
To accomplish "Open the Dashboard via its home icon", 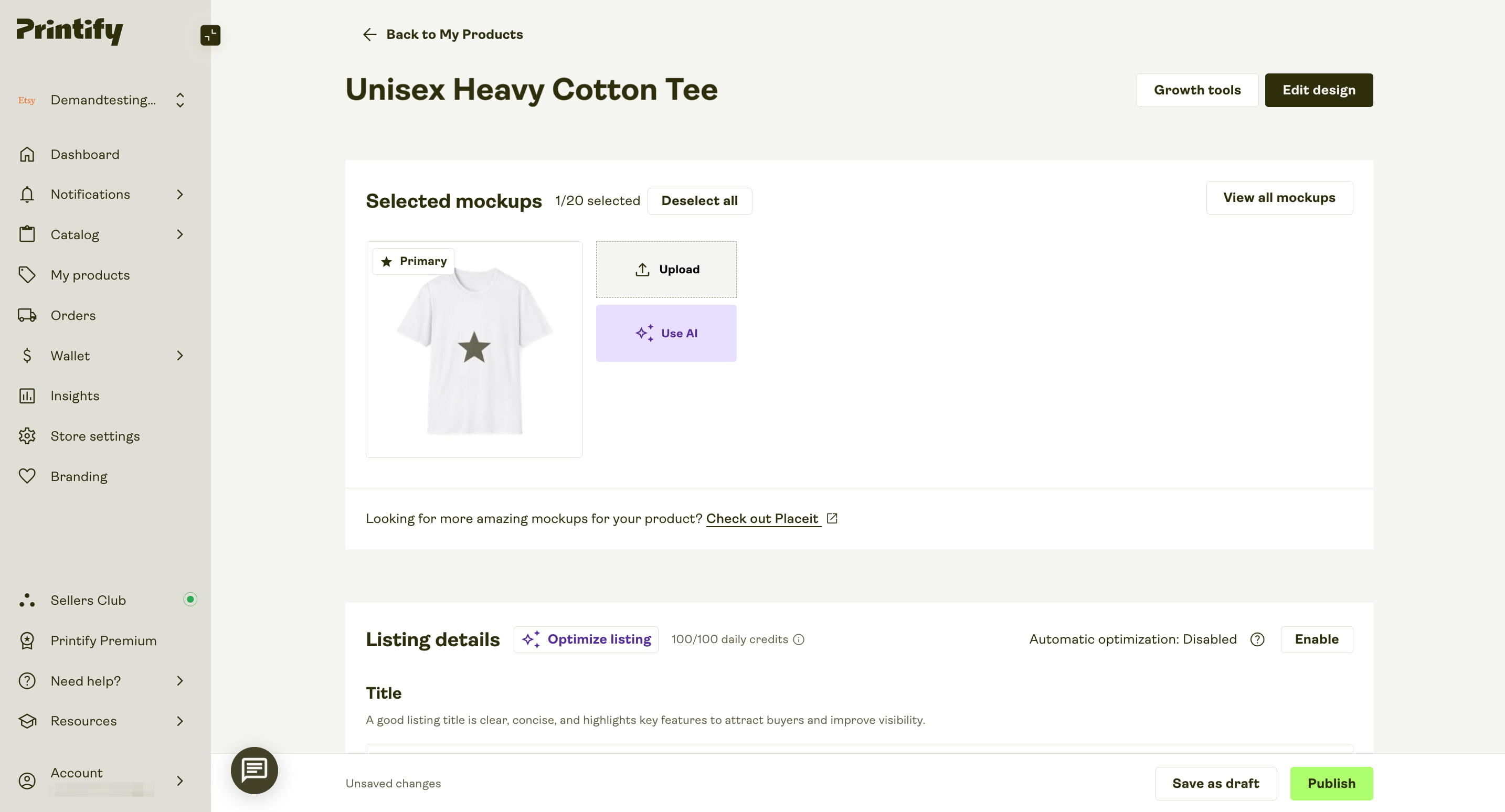I will (x=27, y=154).
